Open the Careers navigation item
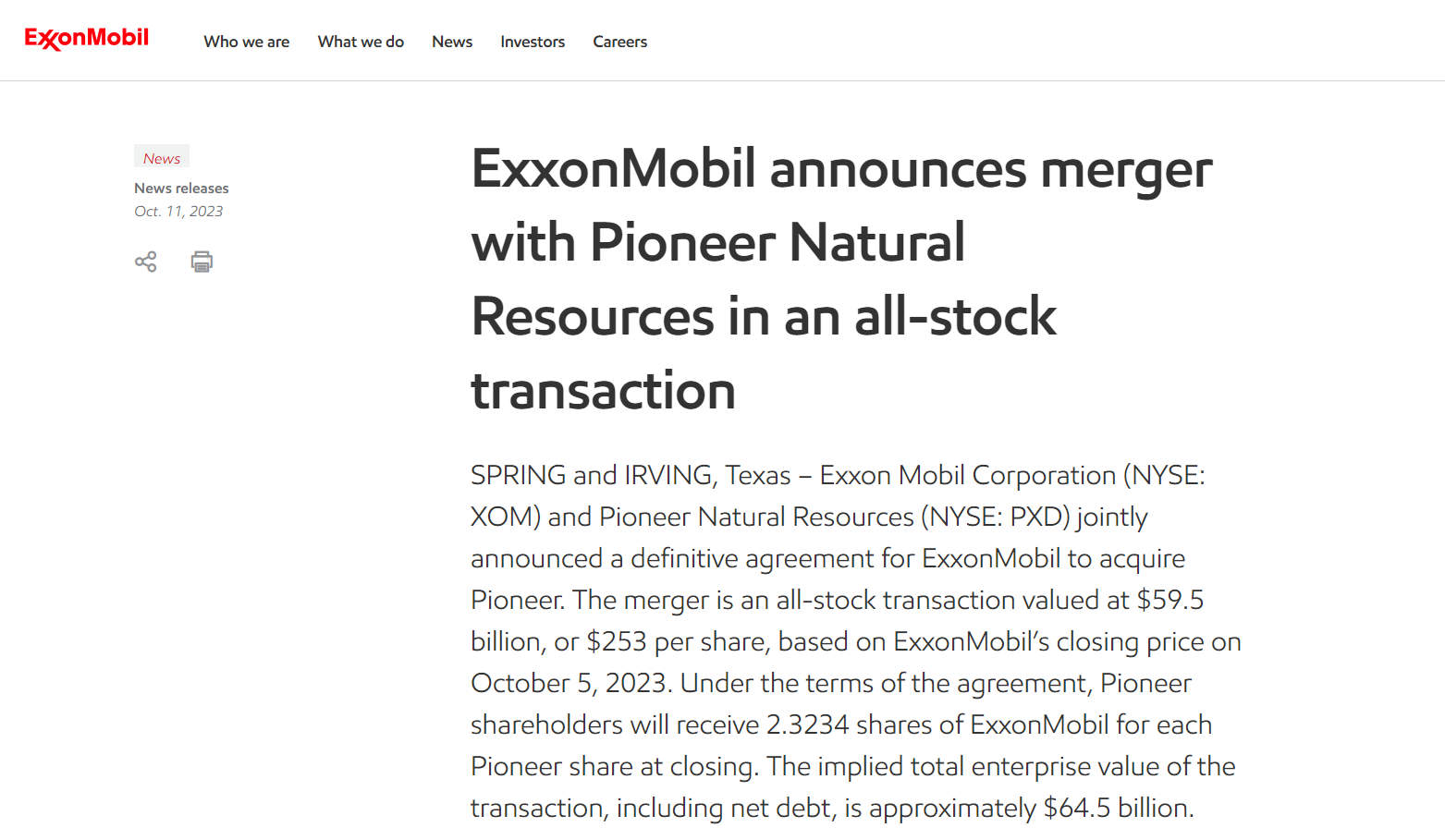Screen dimensions: 1445x840 (x=620, y=42)
